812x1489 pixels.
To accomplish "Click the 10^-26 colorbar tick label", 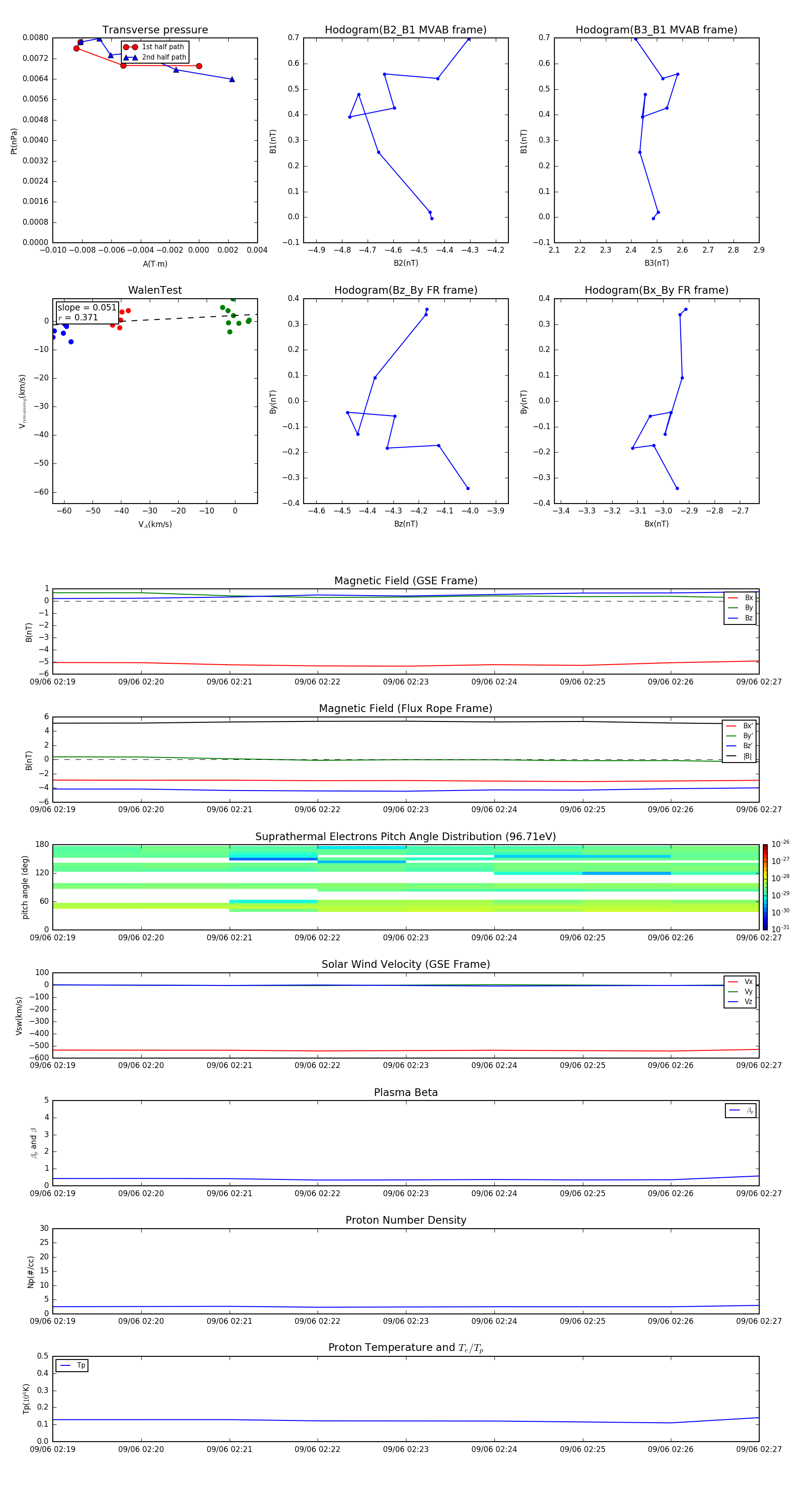I will pyautogui.click(x=780, y=845).
